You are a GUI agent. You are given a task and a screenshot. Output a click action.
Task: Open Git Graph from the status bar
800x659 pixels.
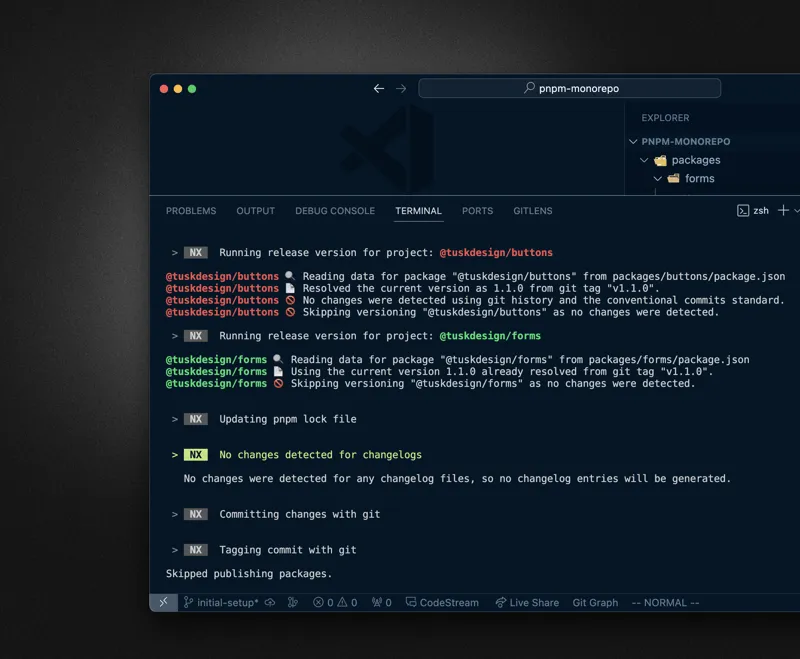(595, 603)
